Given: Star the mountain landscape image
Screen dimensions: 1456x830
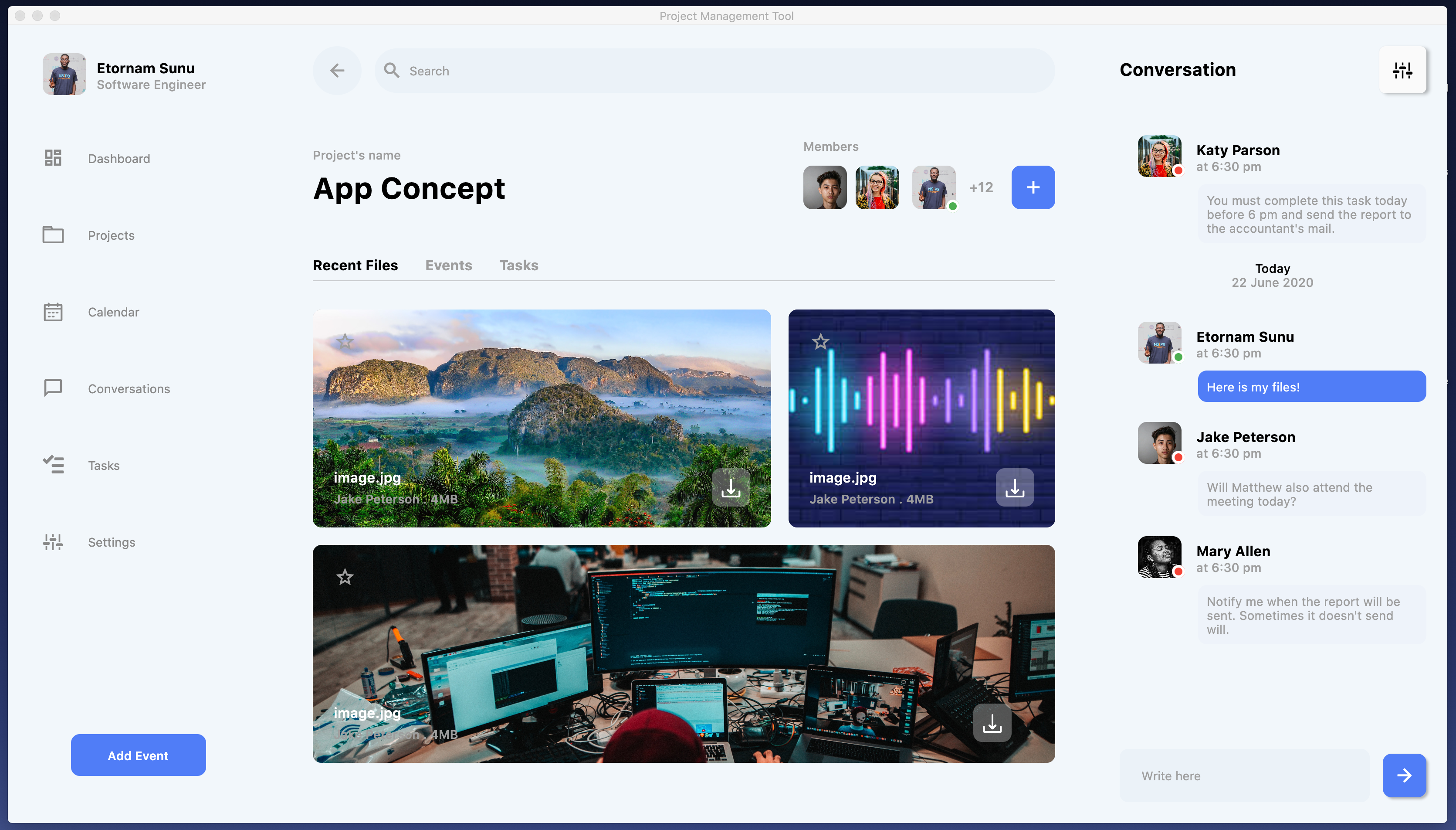Looking at the screenshot, I should click(x=345, y=342).
